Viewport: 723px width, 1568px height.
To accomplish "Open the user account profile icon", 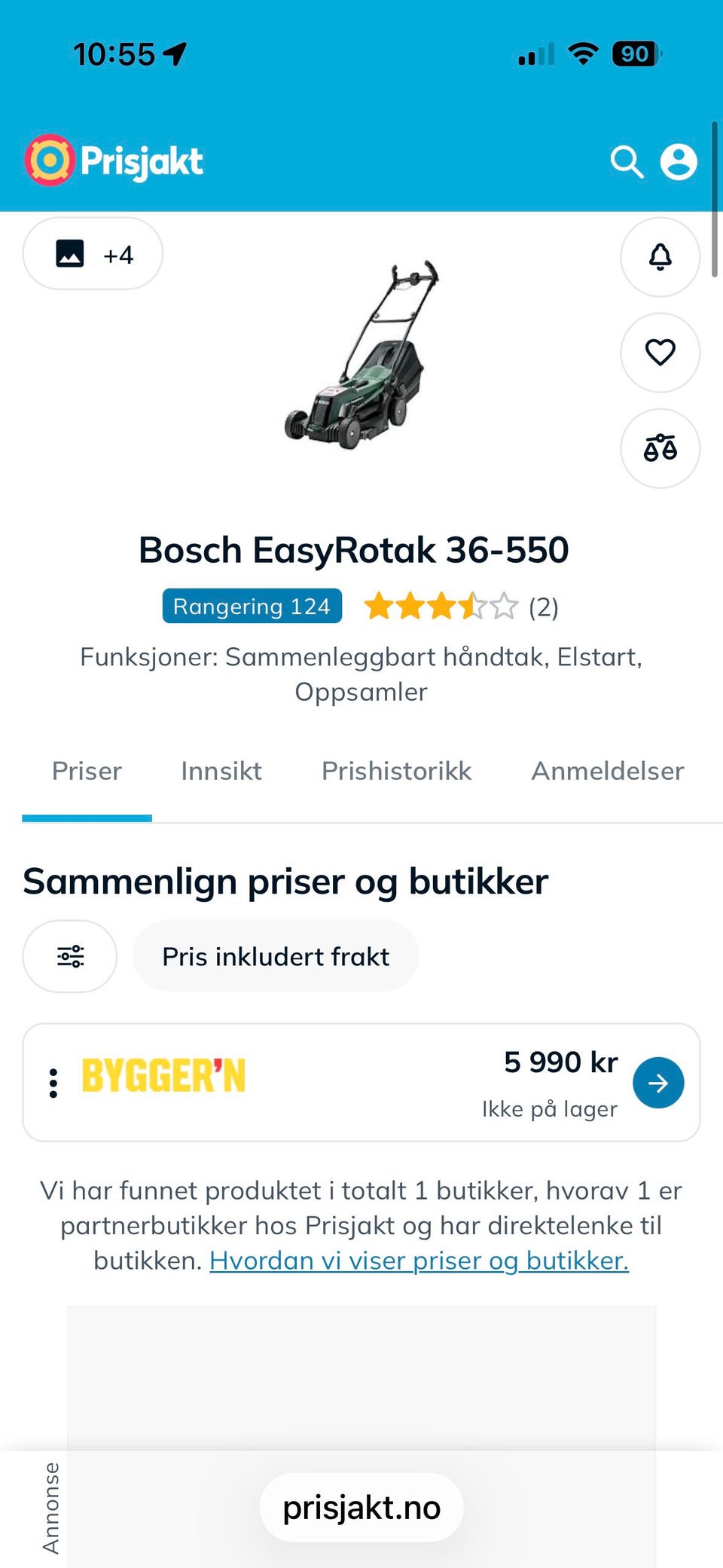I will point(679,162).
